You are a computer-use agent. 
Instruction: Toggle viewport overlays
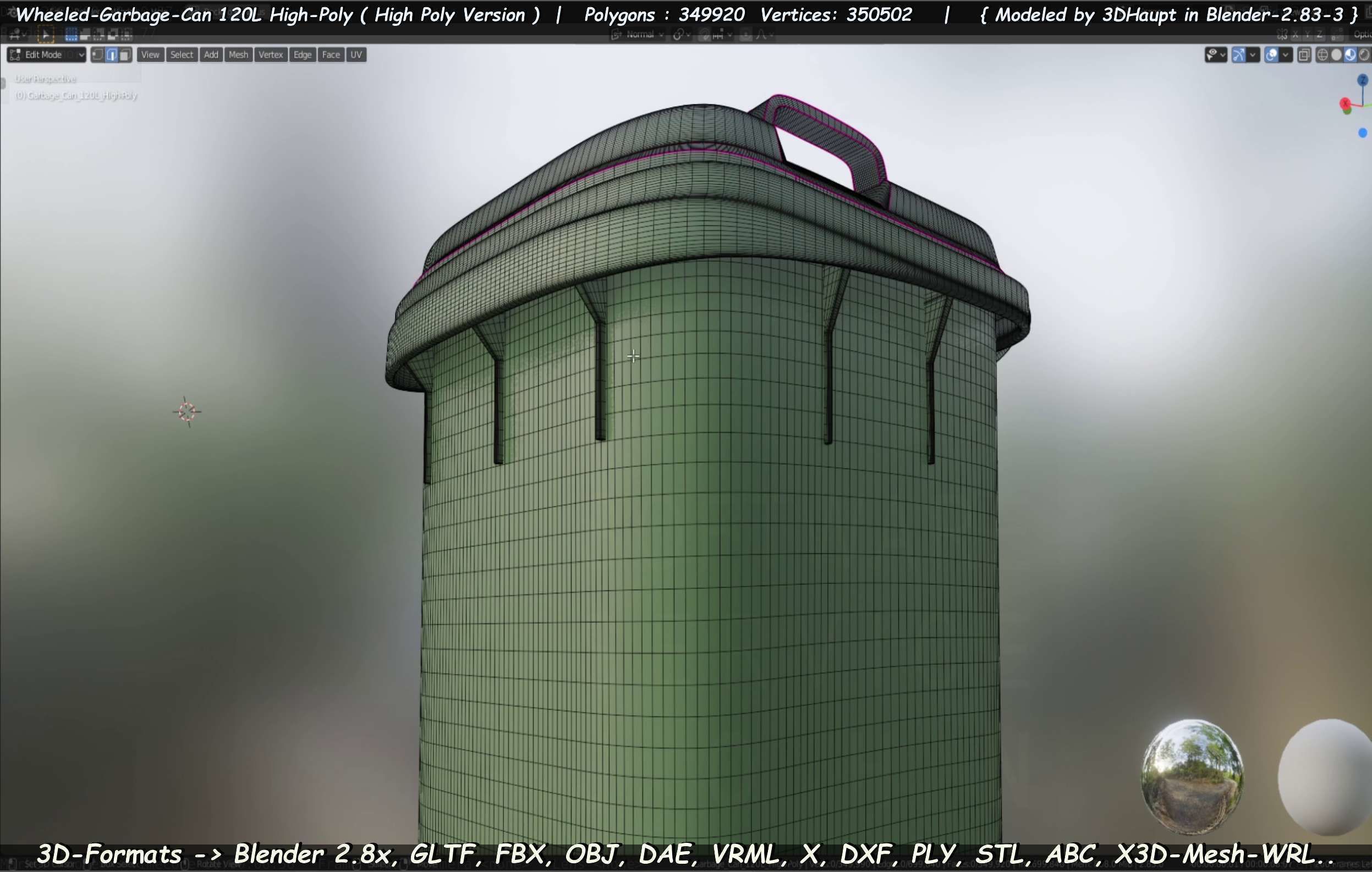point(1271,54)
